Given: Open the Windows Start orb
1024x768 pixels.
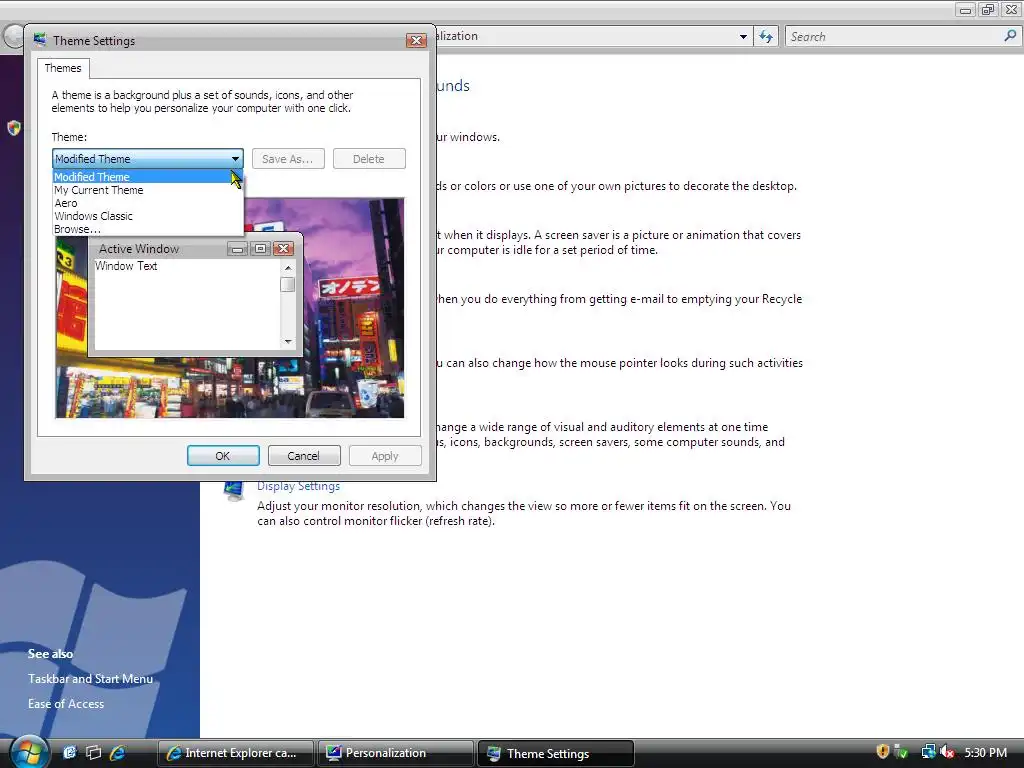Looking at the screenshot, I should tap(27, 752).
